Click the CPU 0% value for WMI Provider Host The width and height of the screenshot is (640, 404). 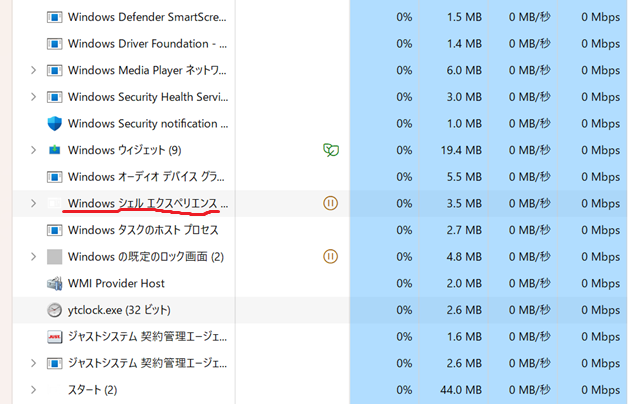pos(404,284)
